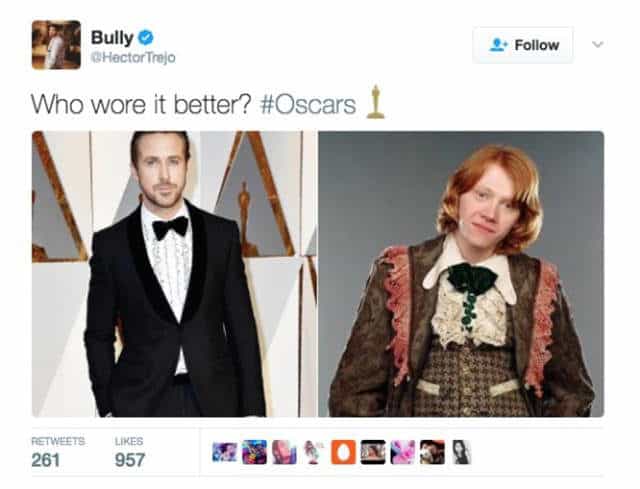The height and width of the screenshot is (489, 640).
Task: Open first liker avatar in row
Action: click(x=225, y=452)
